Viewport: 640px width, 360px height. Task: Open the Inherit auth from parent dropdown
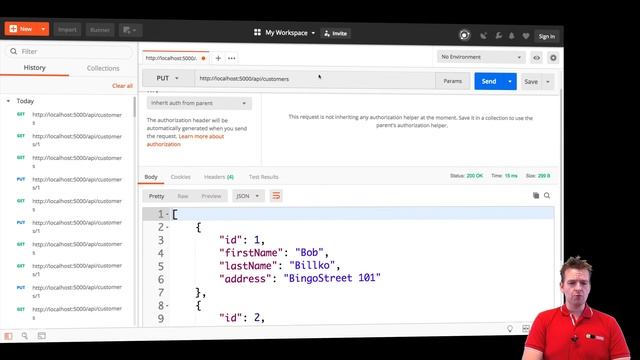[x=199, y=103]
